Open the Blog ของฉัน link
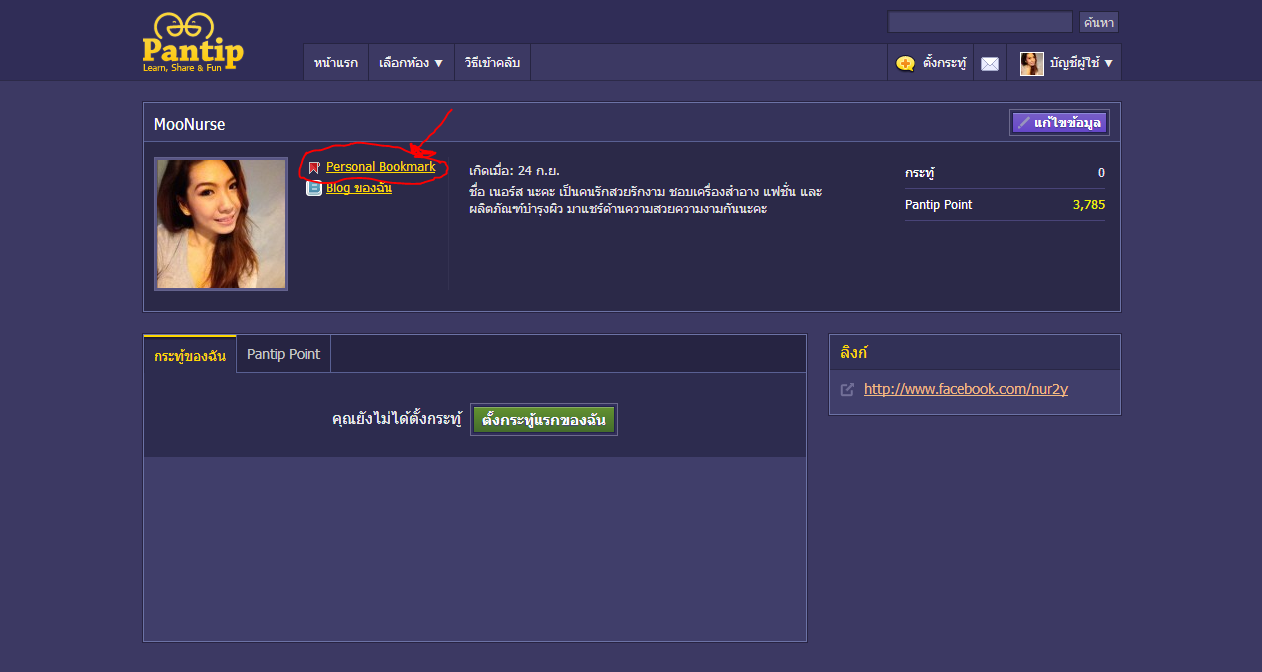This screenshot has height=672, width=1262. pos(358,187)
